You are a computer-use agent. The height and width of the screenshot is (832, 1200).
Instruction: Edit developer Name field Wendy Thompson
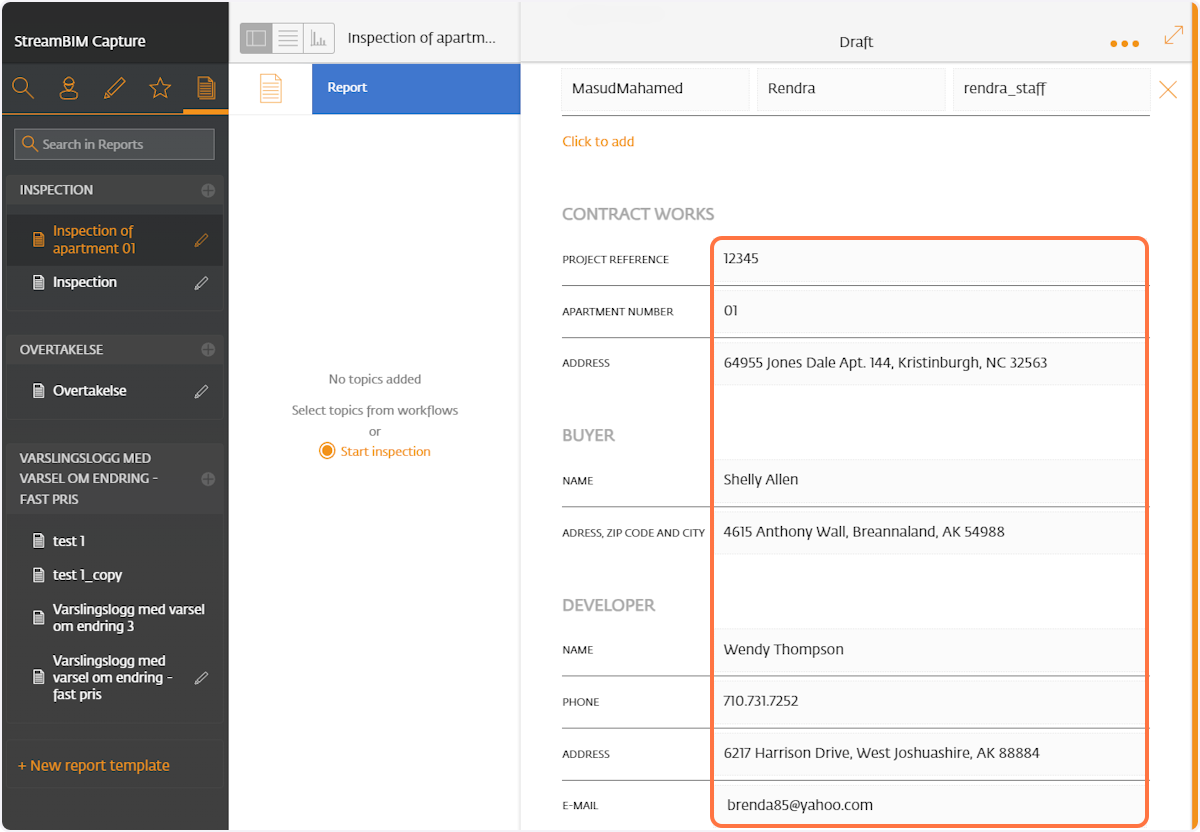929,650
